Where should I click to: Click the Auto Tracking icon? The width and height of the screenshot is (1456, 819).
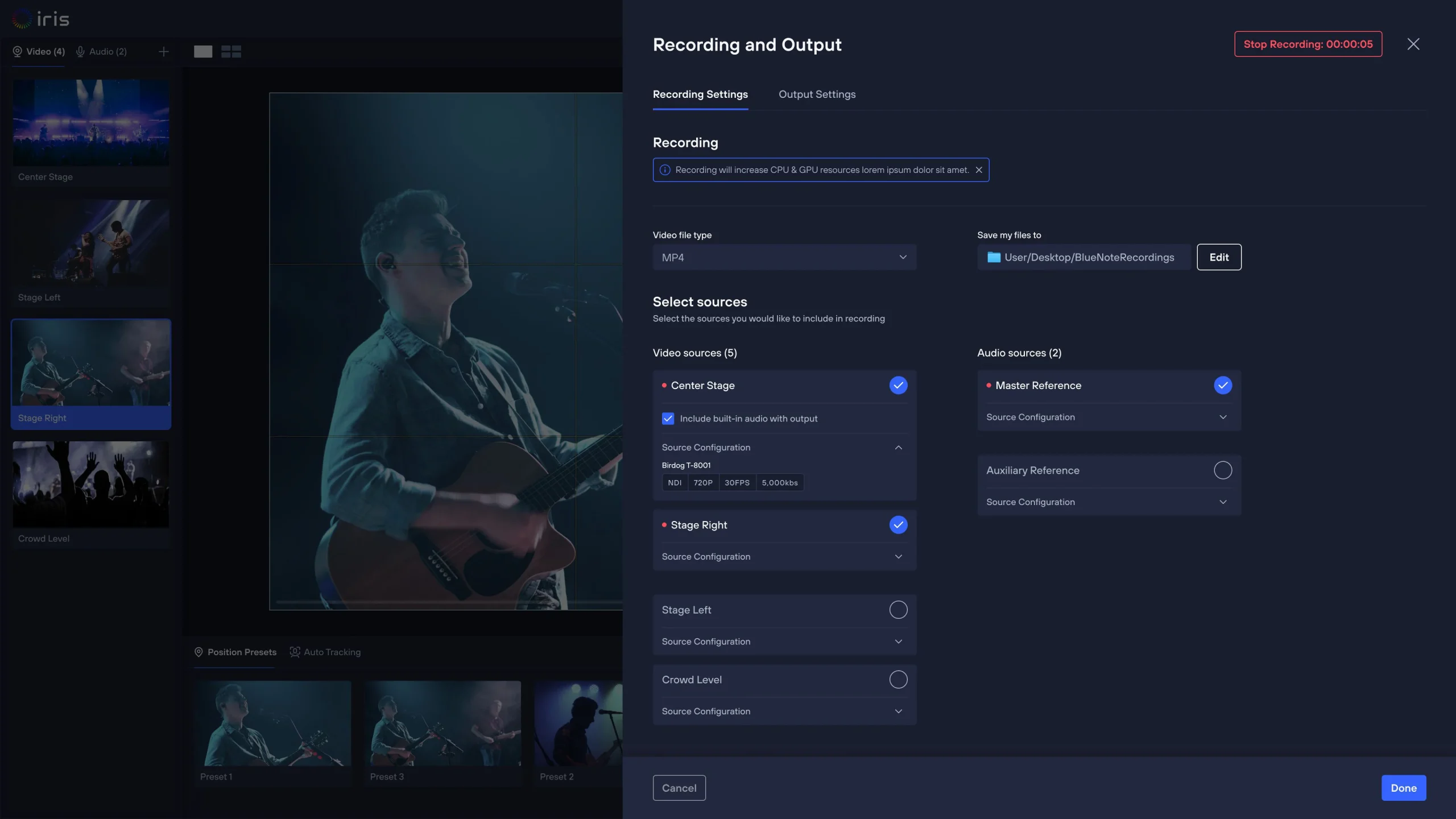click(x=295, y=652)
